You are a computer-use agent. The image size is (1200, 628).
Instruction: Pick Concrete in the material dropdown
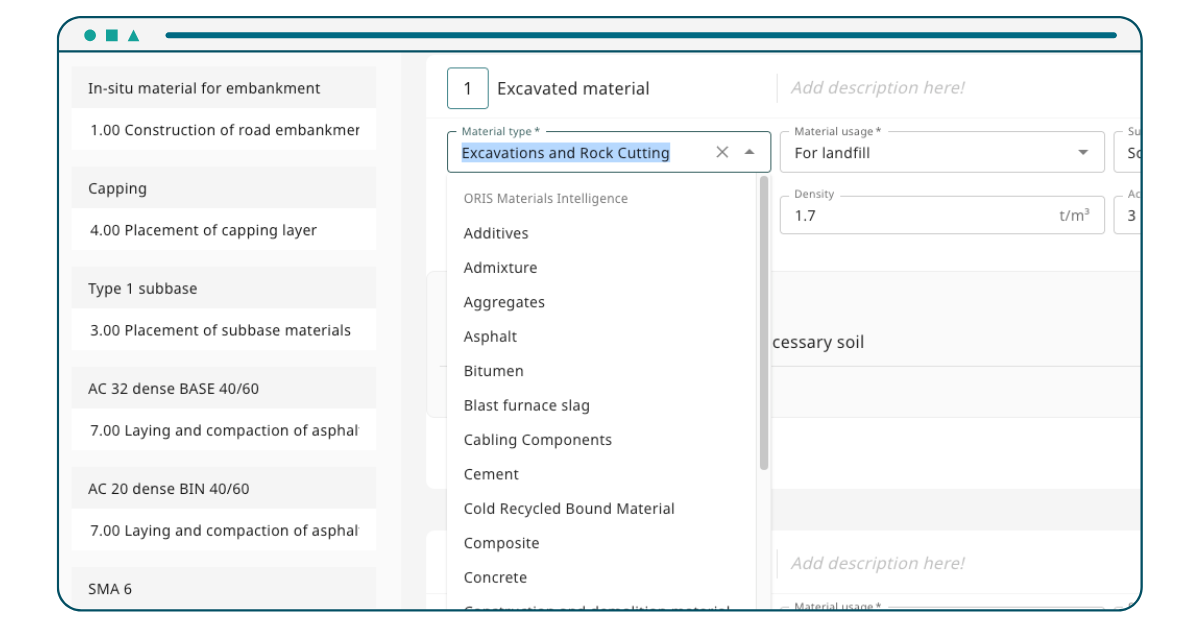coord(495,578)
